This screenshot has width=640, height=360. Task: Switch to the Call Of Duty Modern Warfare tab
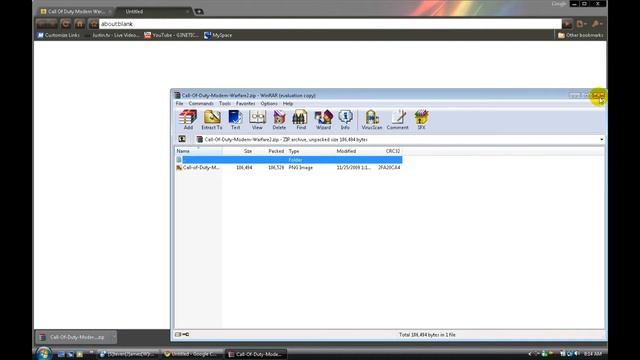point(76,11)
